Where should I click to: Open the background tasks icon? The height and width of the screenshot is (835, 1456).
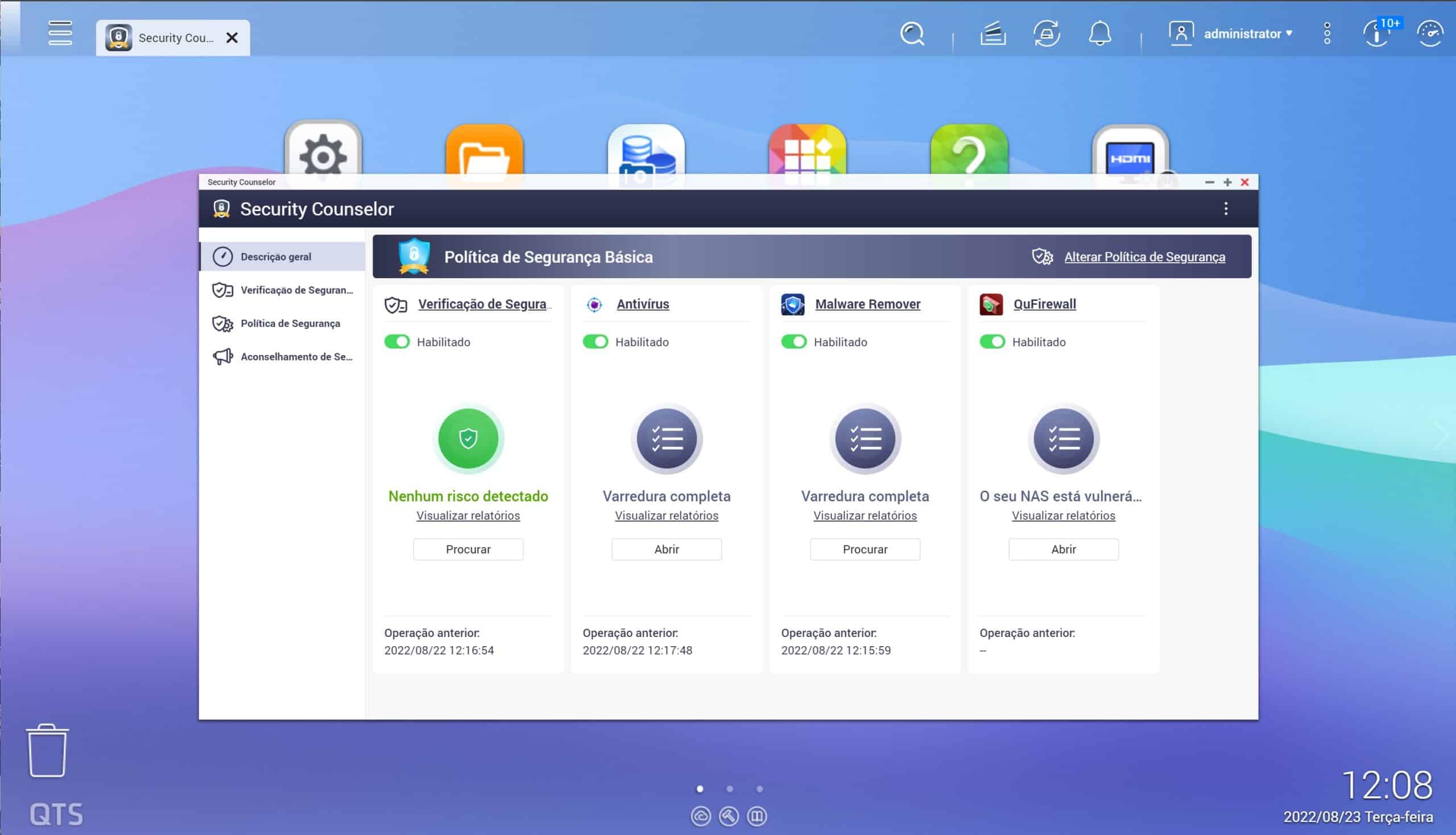(x=992, y=34)
